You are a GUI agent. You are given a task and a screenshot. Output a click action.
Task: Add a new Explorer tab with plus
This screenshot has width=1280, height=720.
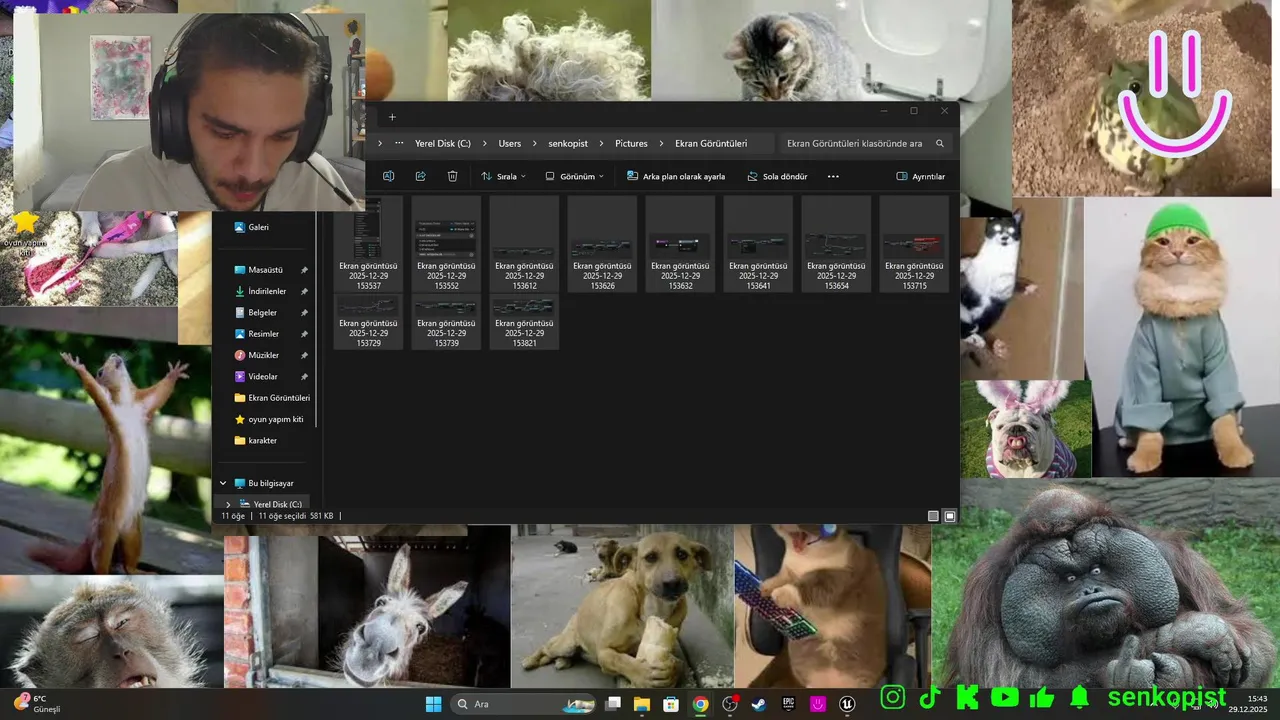[x=392, y=117]
